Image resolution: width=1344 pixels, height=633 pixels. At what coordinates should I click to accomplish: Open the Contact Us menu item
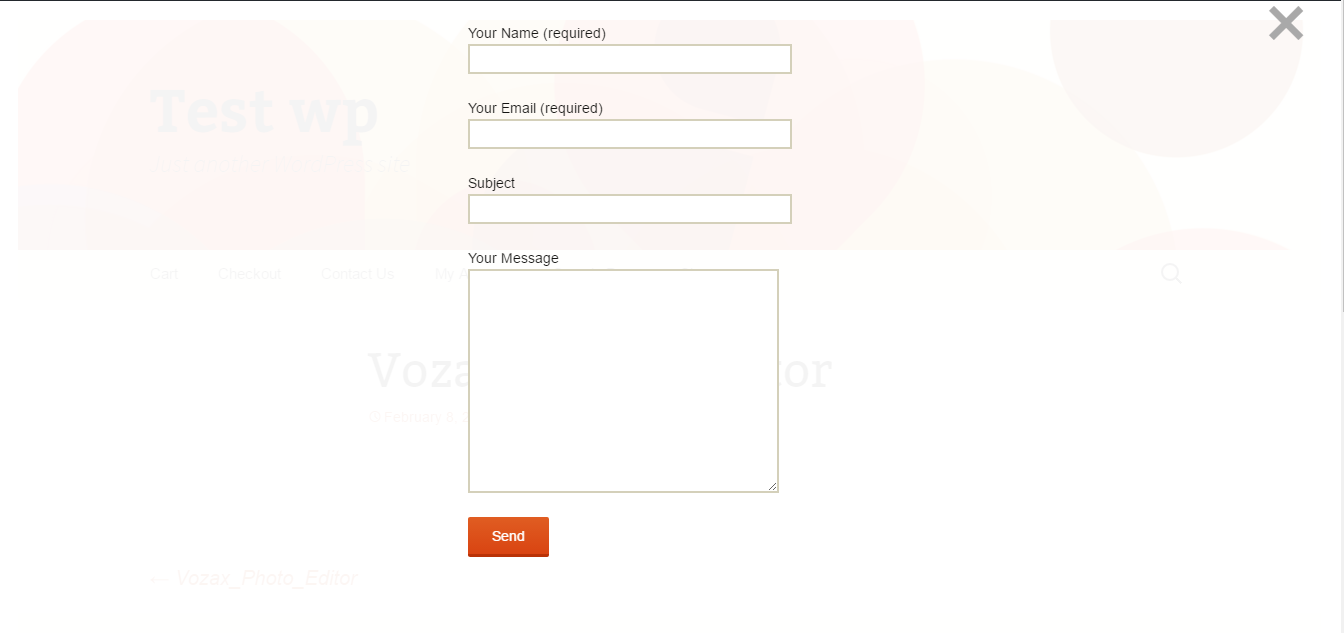point(357,274)
